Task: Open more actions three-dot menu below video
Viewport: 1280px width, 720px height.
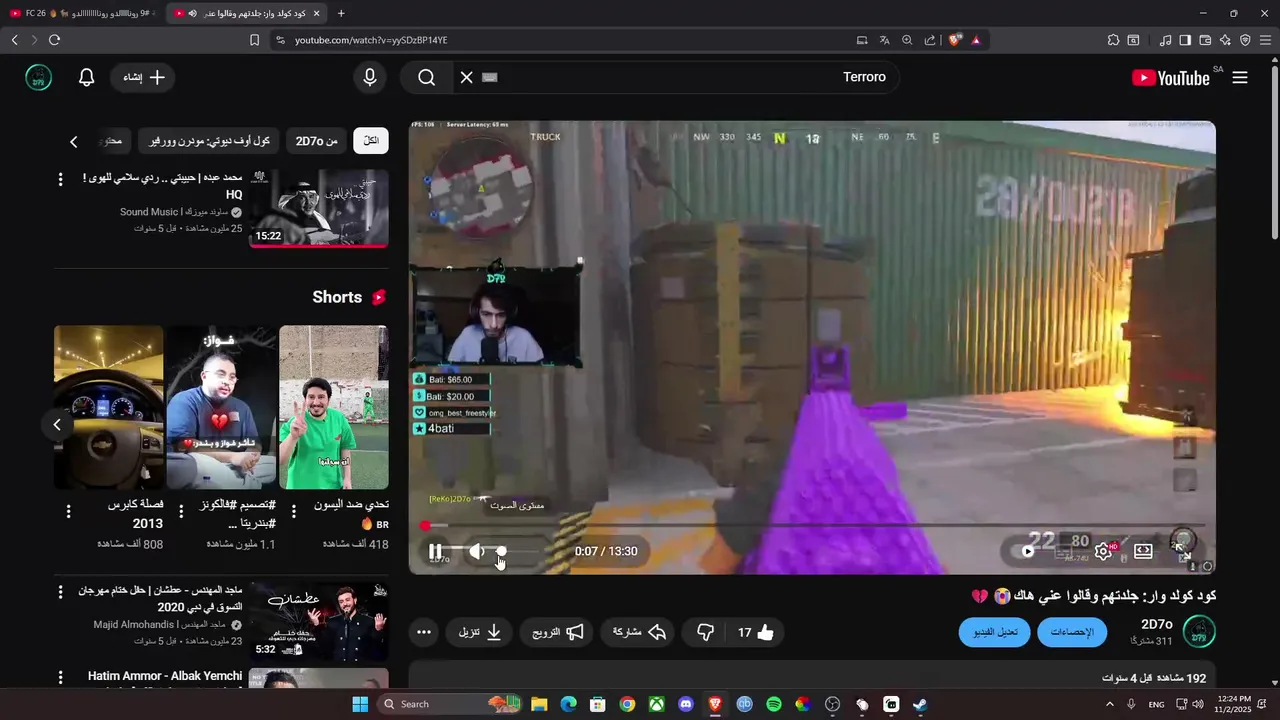Action: pos(424,632)
